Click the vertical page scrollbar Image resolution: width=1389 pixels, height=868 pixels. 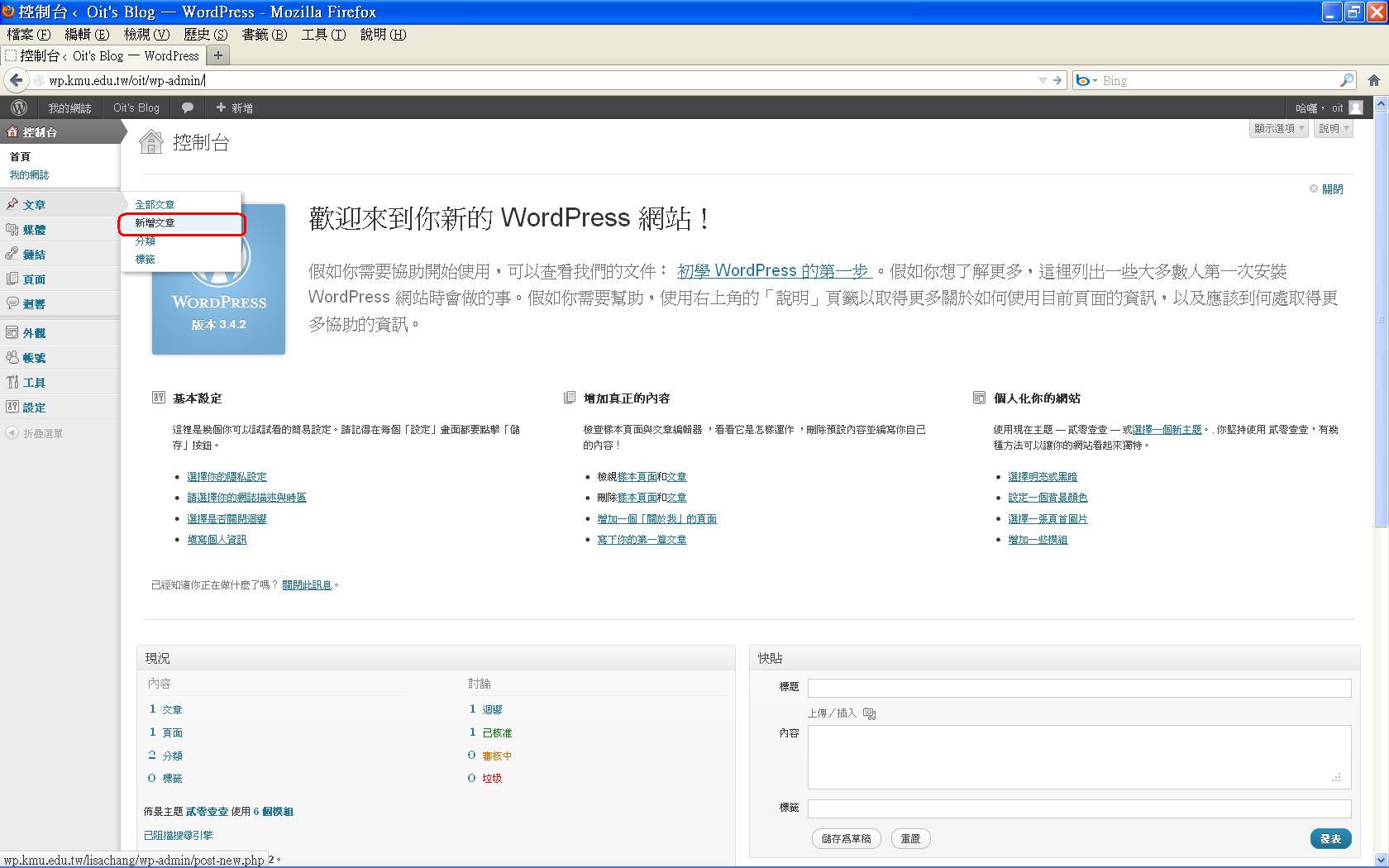point(1381,318)
